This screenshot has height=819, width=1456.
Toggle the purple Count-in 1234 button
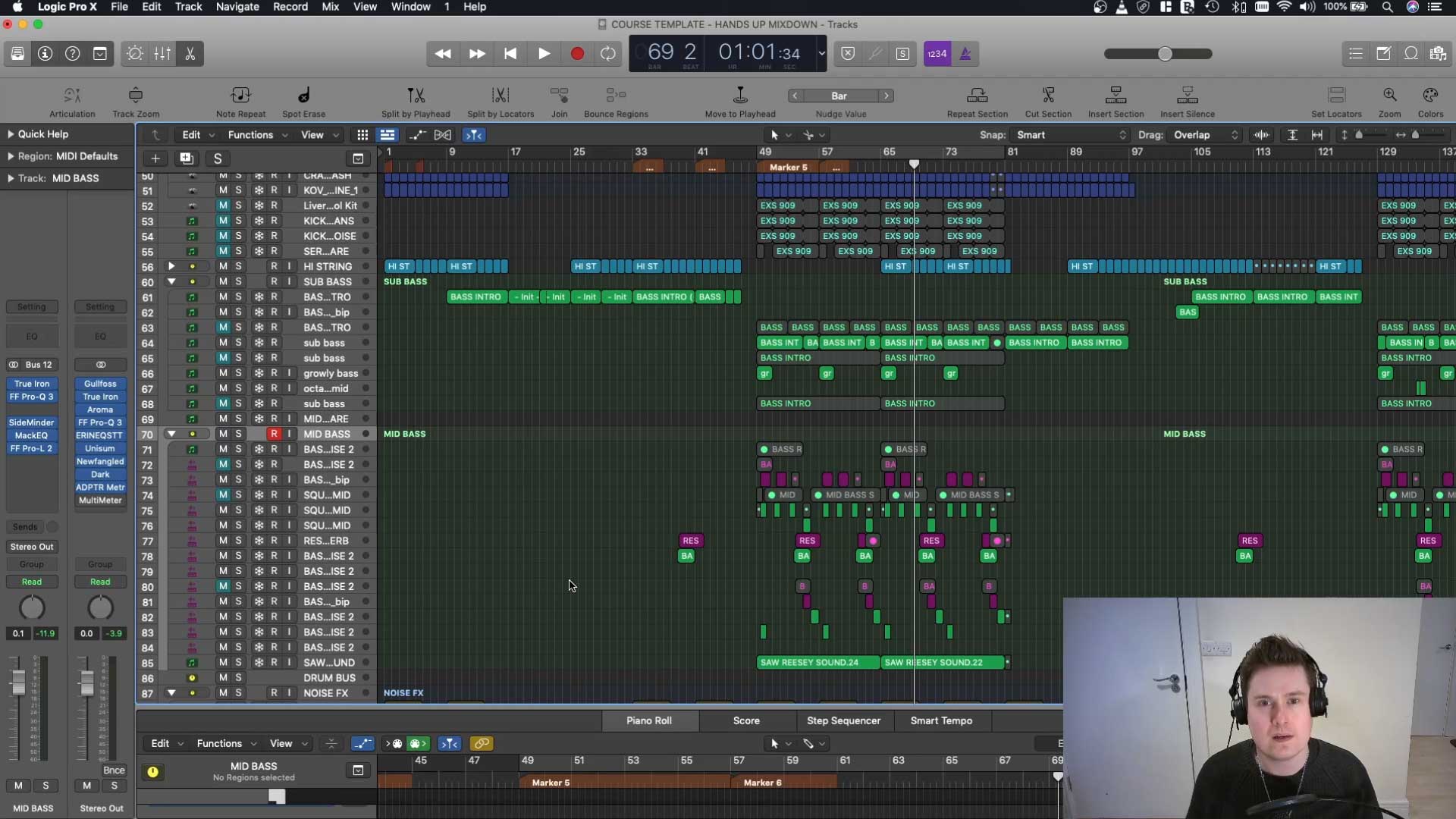coord(937,54)
